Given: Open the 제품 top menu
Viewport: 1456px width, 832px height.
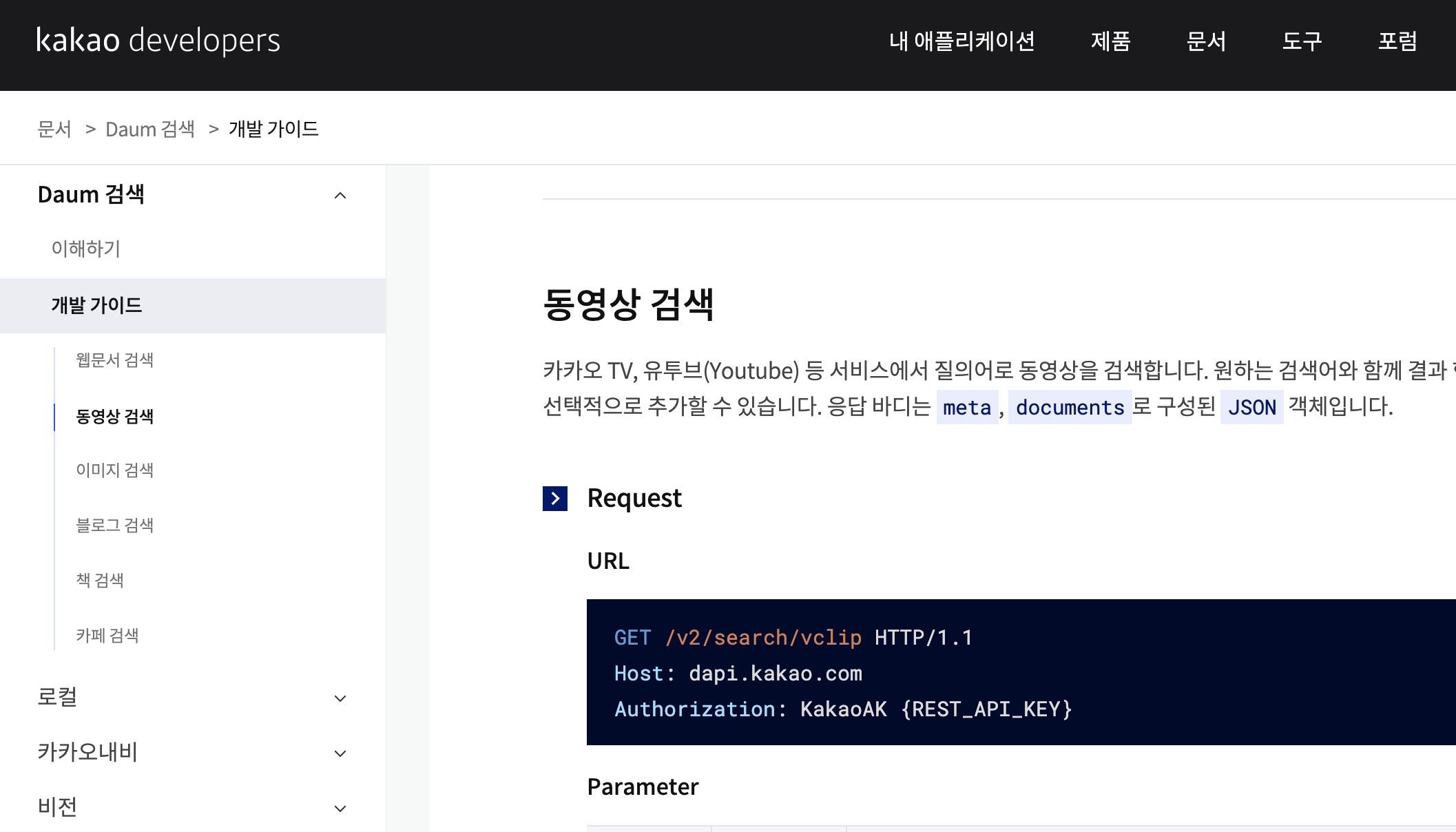Looking at the screenshot, I should [x=1110, y=41].
